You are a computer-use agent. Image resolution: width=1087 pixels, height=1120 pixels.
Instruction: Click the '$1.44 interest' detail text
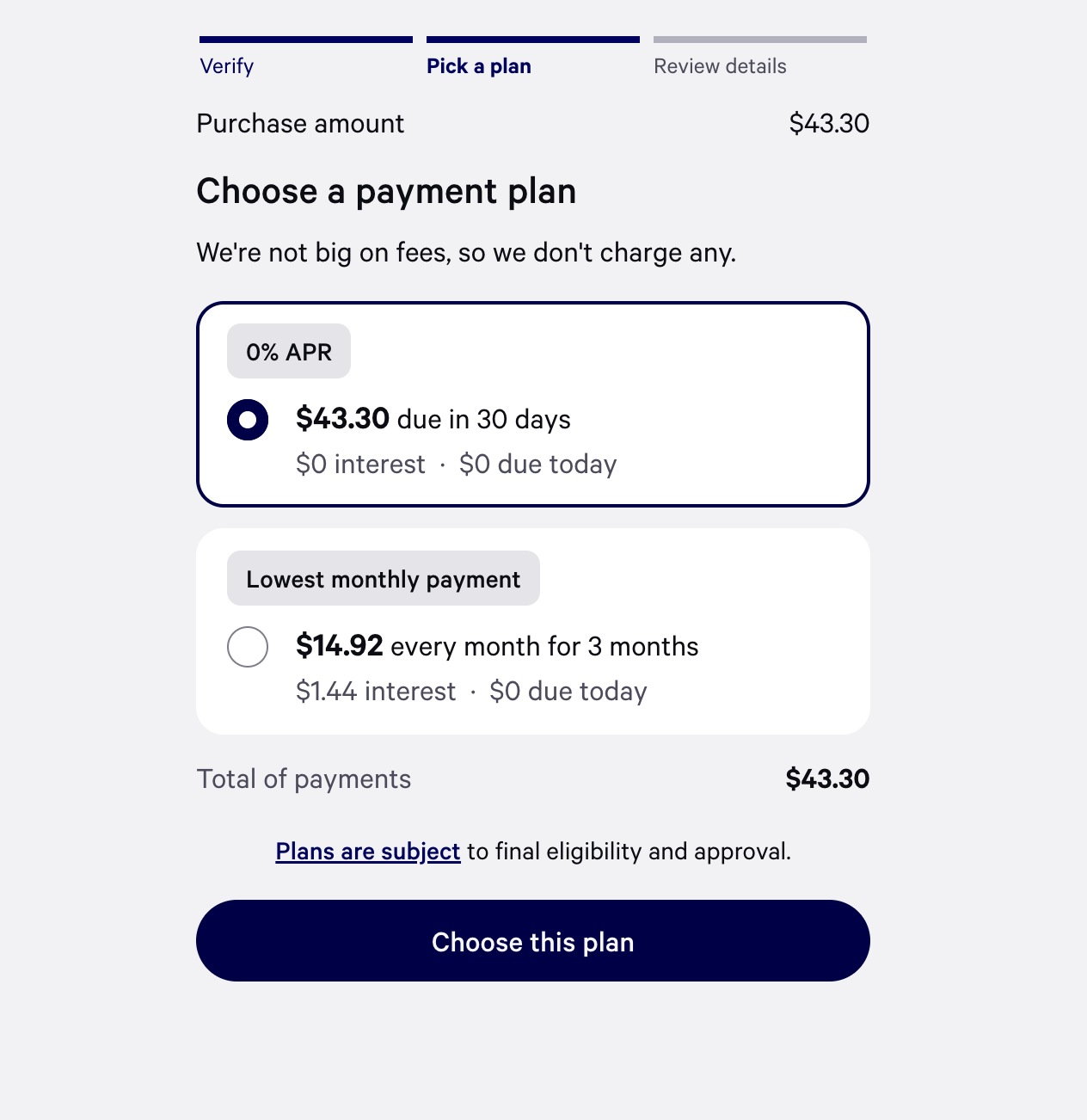[376, 692]
